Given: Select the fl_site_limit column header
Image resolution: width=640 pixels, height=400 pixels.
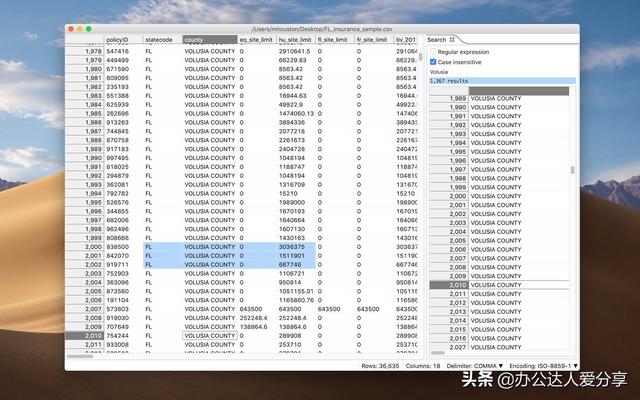Looking at the screenshot, I should [336, 40].
